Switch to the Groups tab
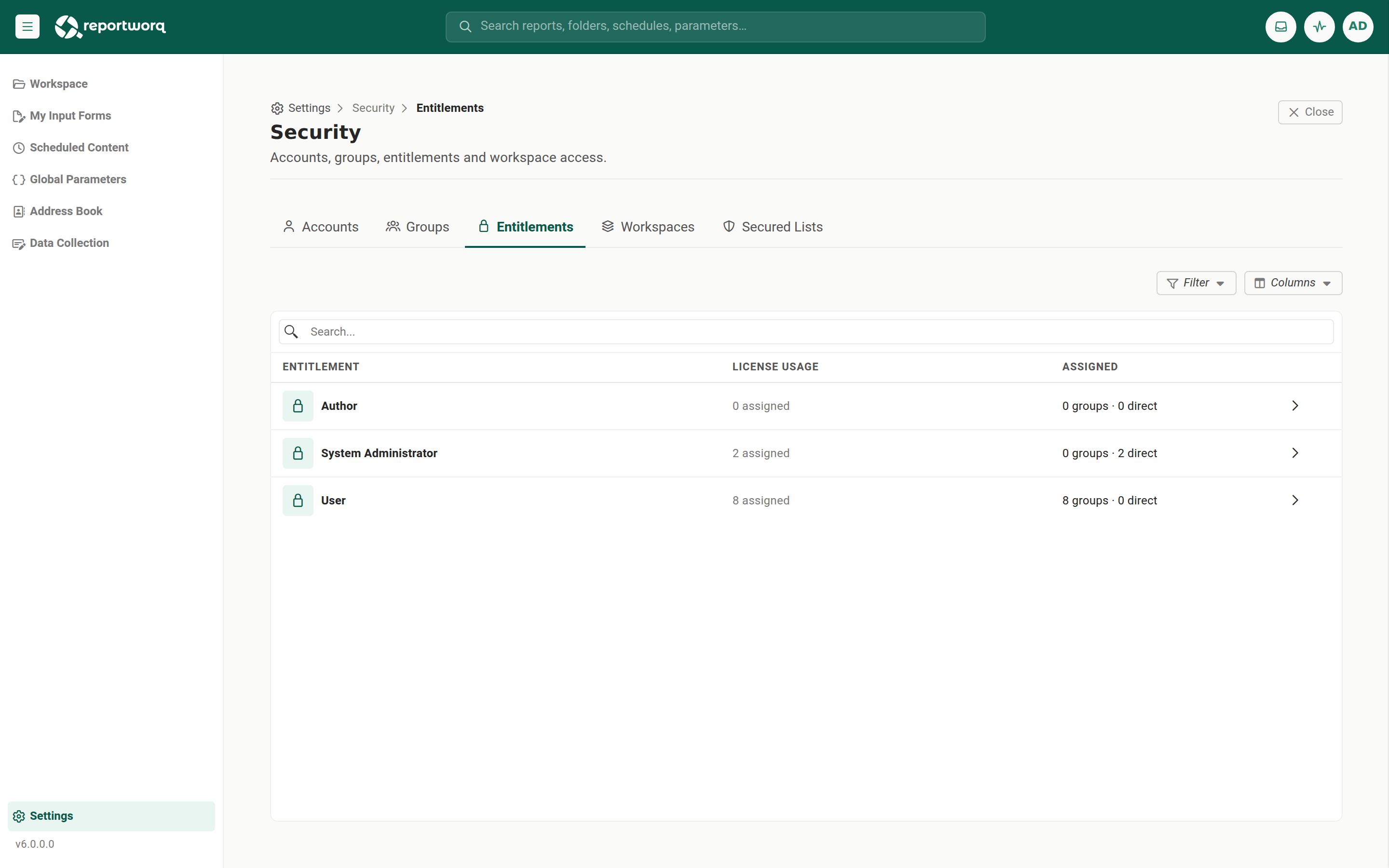This screenshot has height=868, width=1389. coord(417,227)
